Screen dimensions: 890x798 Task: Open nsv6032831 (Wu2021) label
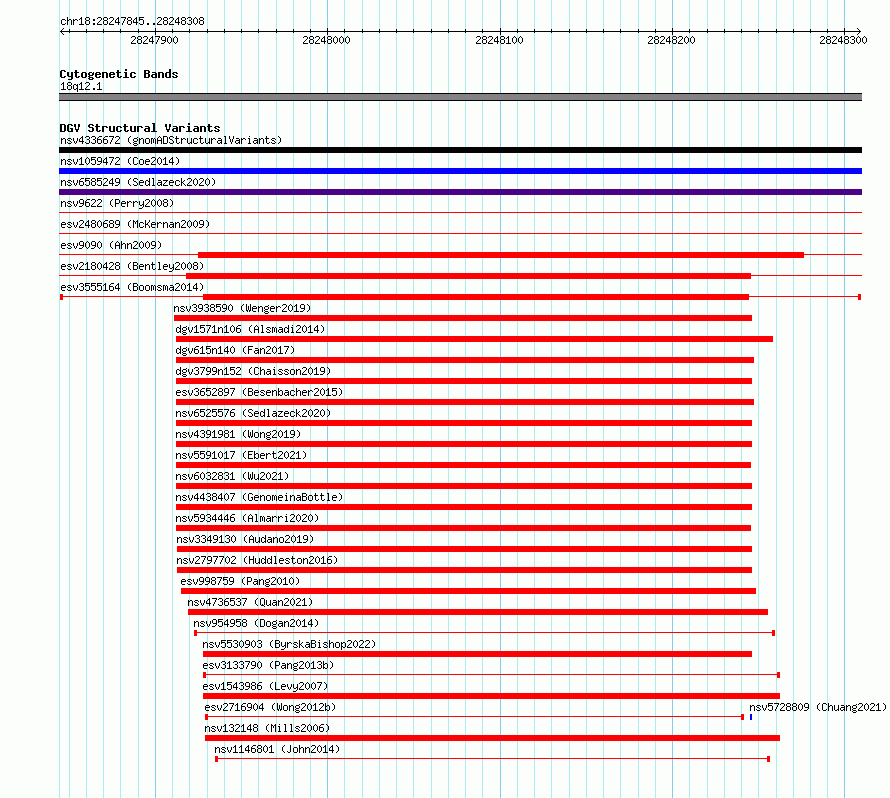(232, 476)
